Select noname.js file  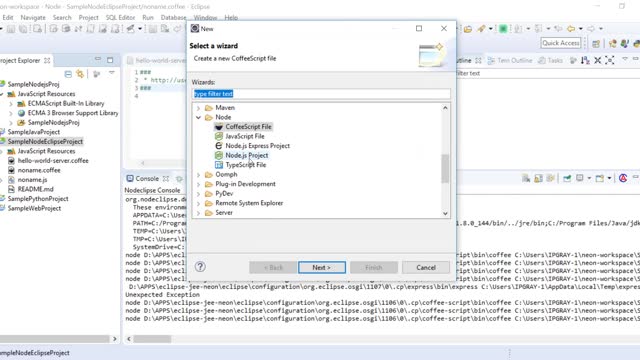[32, 180]
